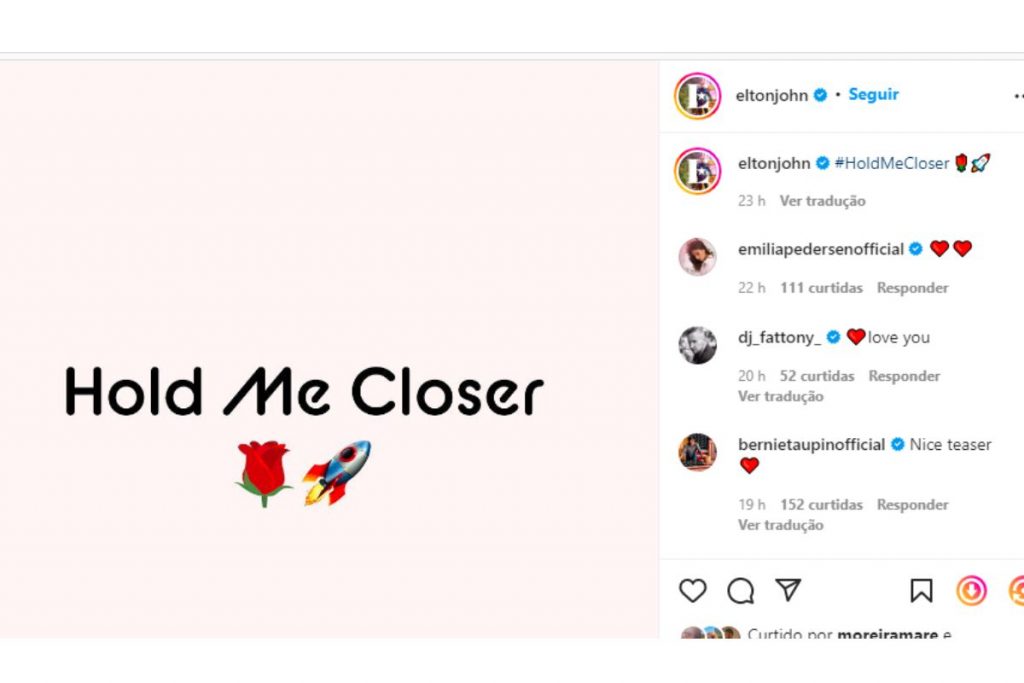
Task: Open dj_fattony_'s profile avatar
Action: 697,346
